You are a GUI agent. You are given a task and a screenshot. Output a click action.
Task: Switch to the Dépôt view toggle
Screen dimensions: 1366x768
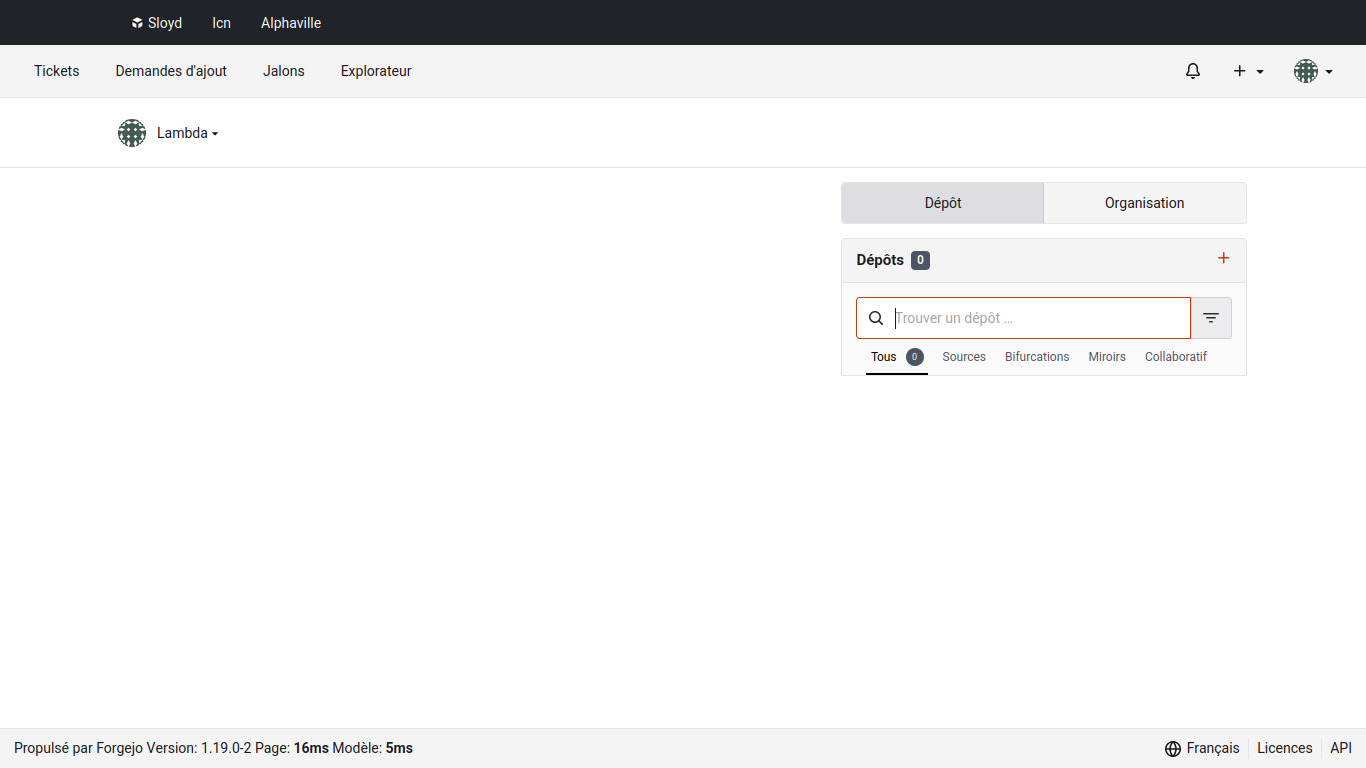coord(942,203)
